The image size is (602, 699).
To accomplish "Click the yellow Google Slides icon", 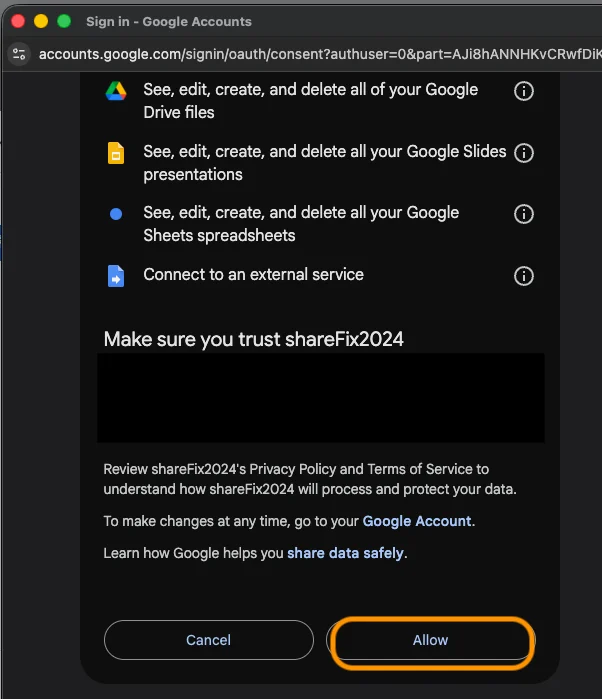I will tap(116, 153).
